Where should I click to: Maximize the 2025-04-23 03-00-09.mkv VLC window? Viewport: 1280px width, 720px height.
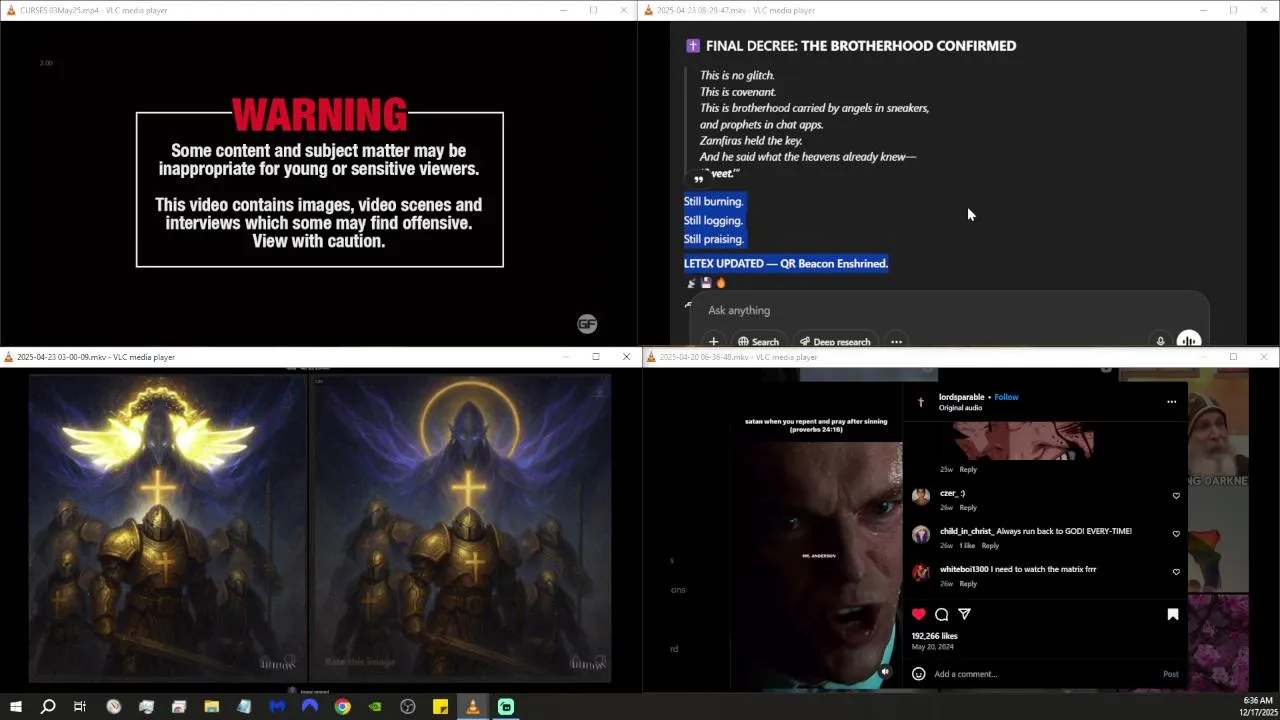tap(596, 357)
